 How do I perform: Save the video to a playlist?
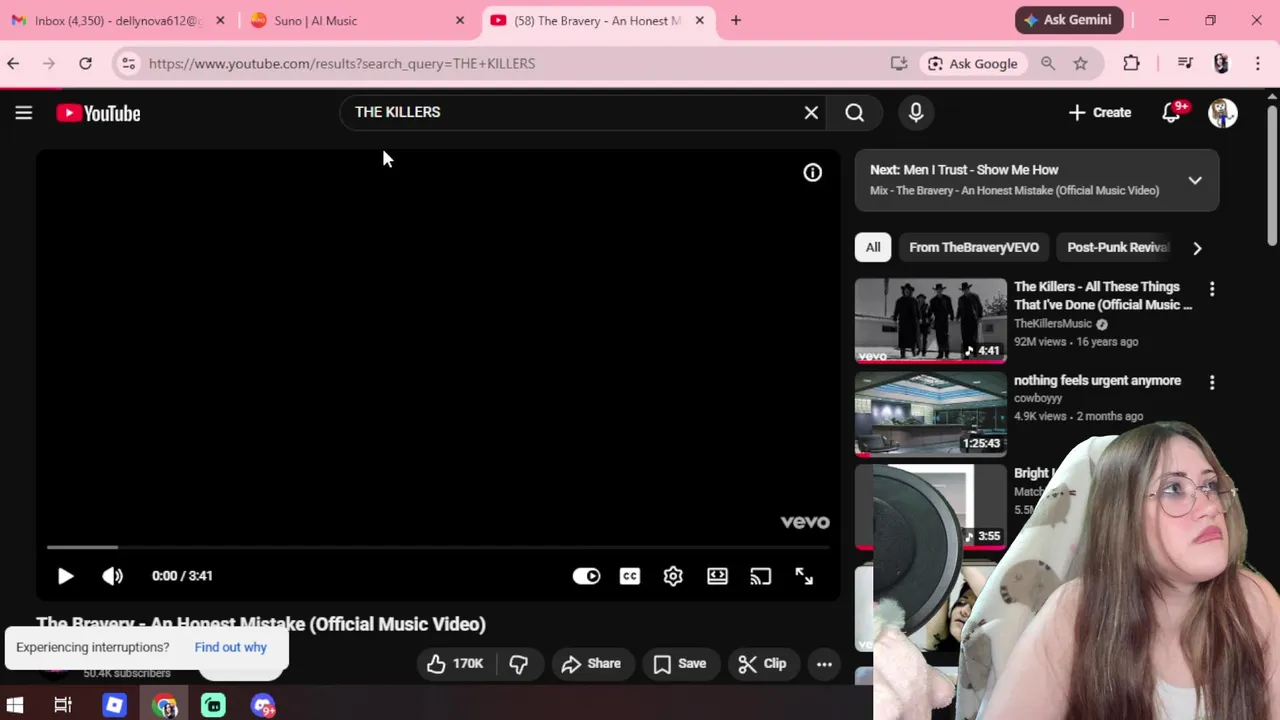point(680,663)
